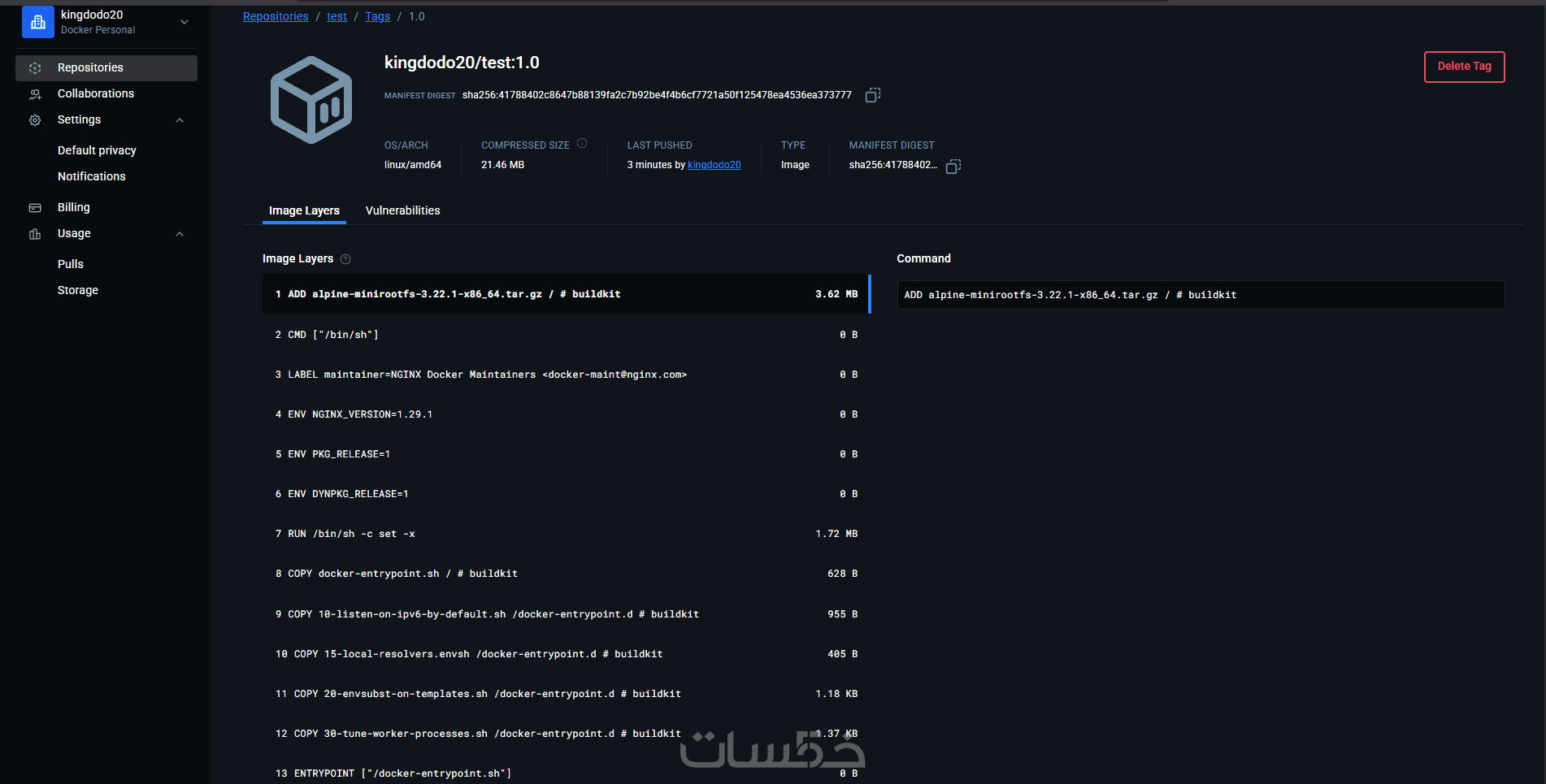Select layer 11 COPY 20-envsubst-on-templates.sh

[x=567, y=694]
